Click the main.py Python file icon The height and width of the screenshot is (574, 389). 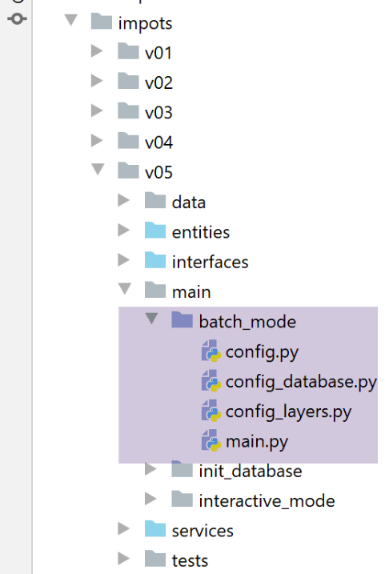pos(211,440)
